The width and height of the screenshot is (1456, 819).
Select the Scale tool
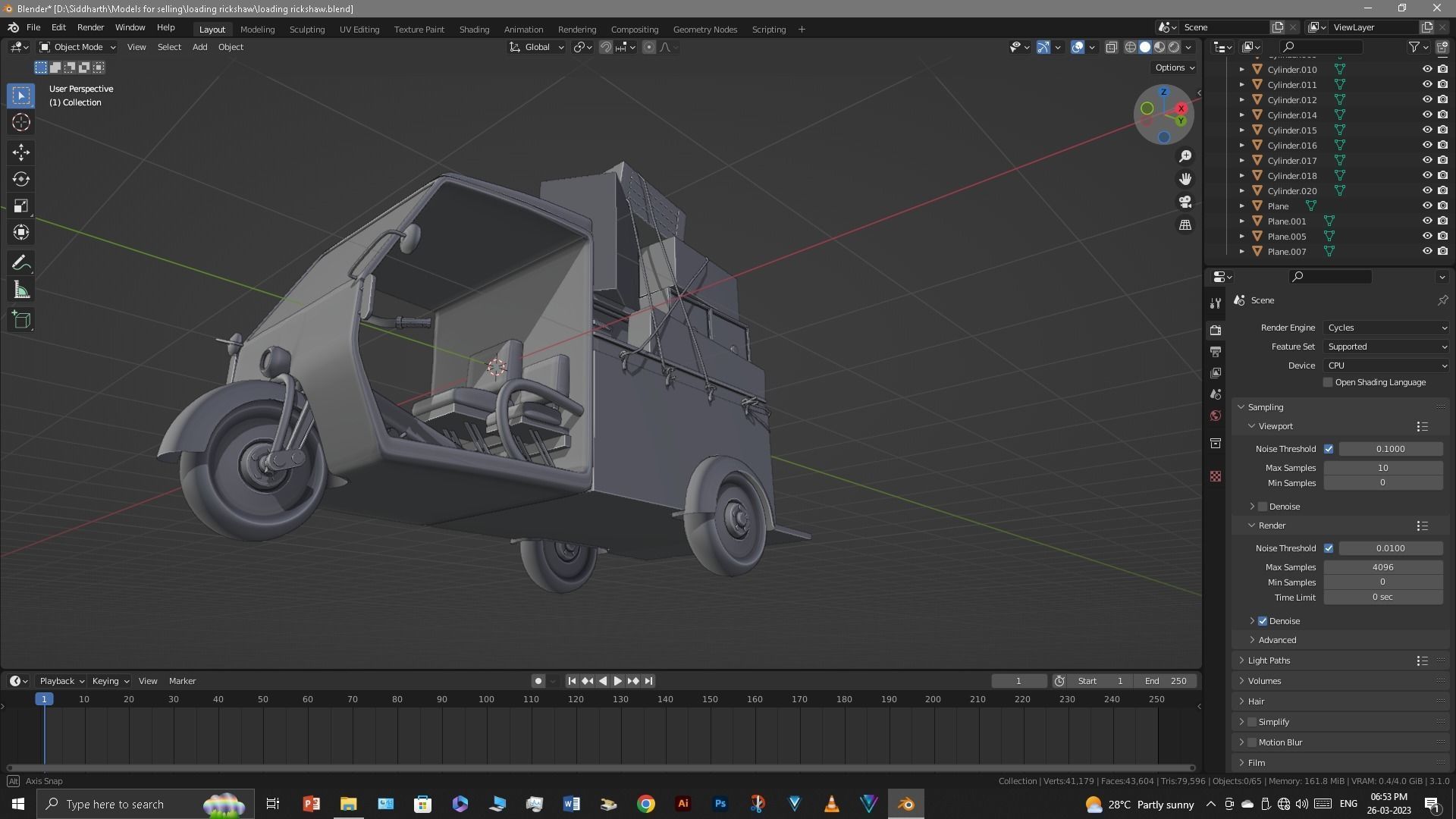[x=21, y=206]
